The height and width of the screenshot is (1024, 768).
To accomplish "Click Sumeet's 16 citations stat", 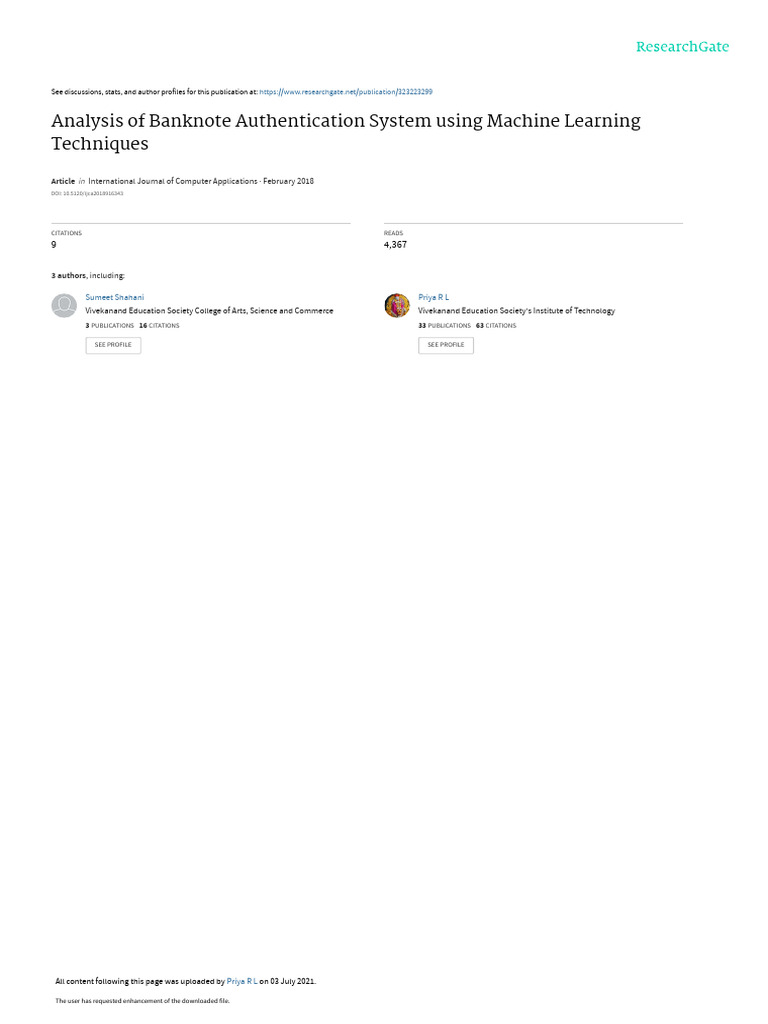I will coord(159,325).
